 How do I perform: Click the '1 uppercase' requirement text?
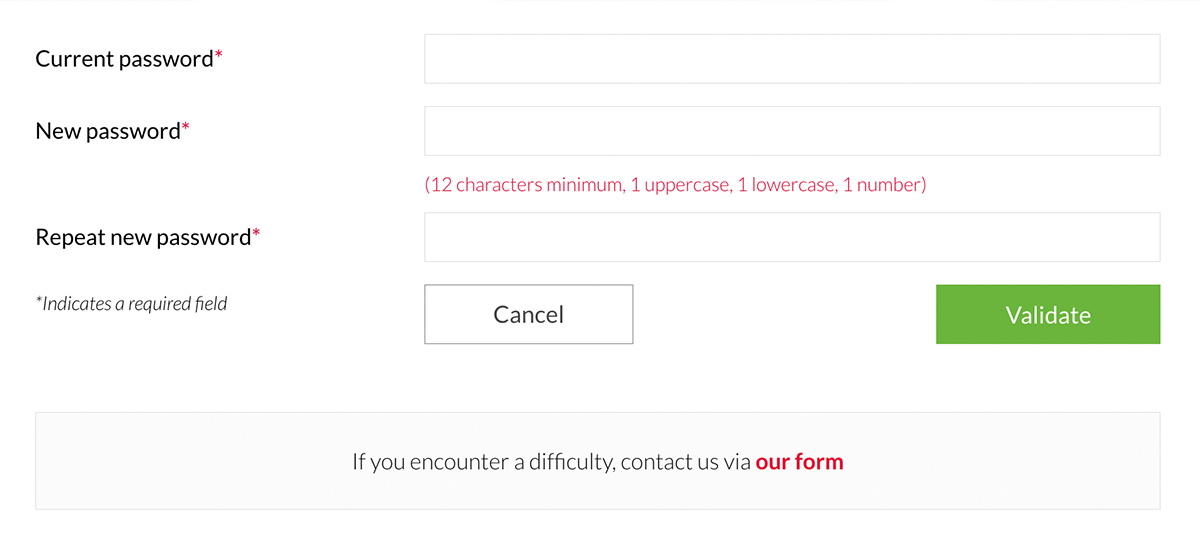pyautogui.click(x=680, y=185)
